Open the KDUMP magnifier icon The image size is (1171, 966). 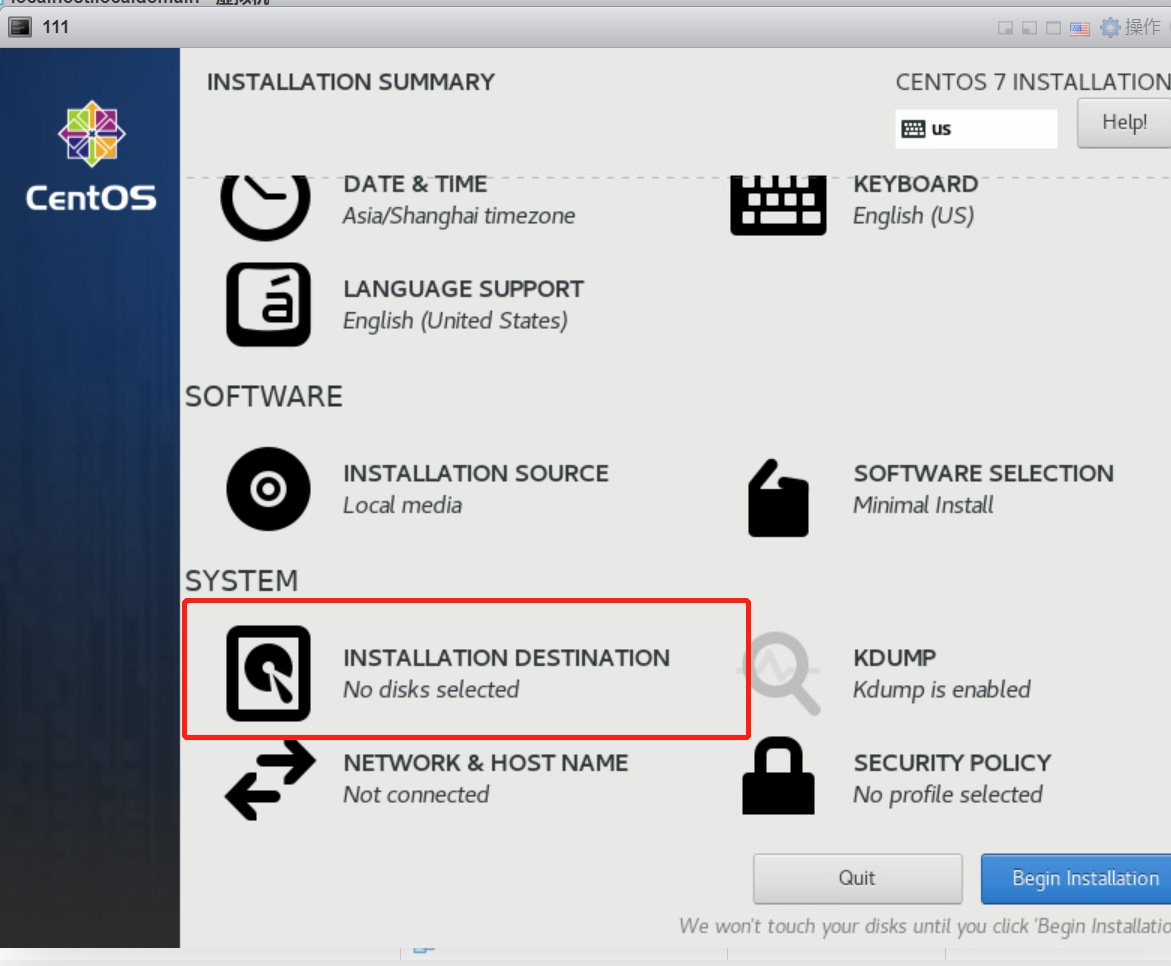(x=780, y=673)
